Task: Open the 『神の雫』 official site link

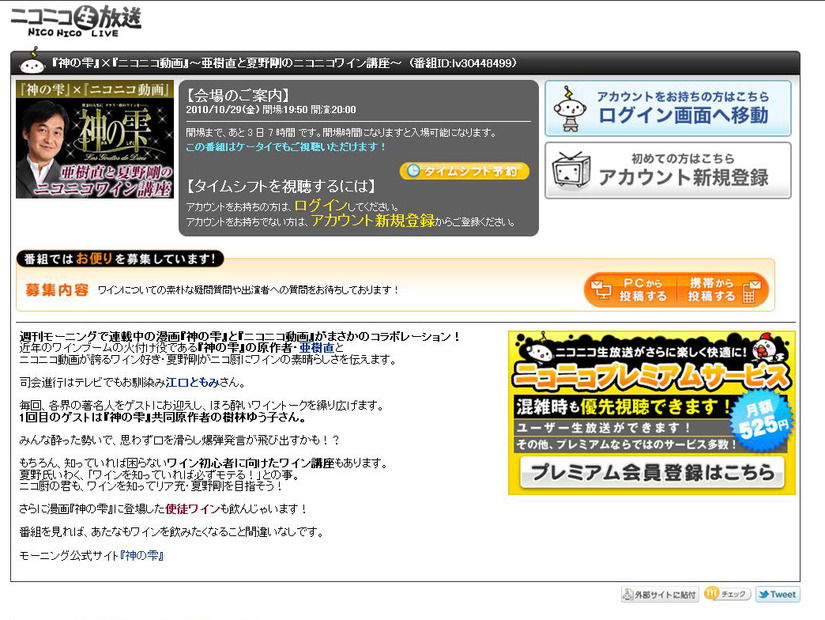Action: coord(142,555)
